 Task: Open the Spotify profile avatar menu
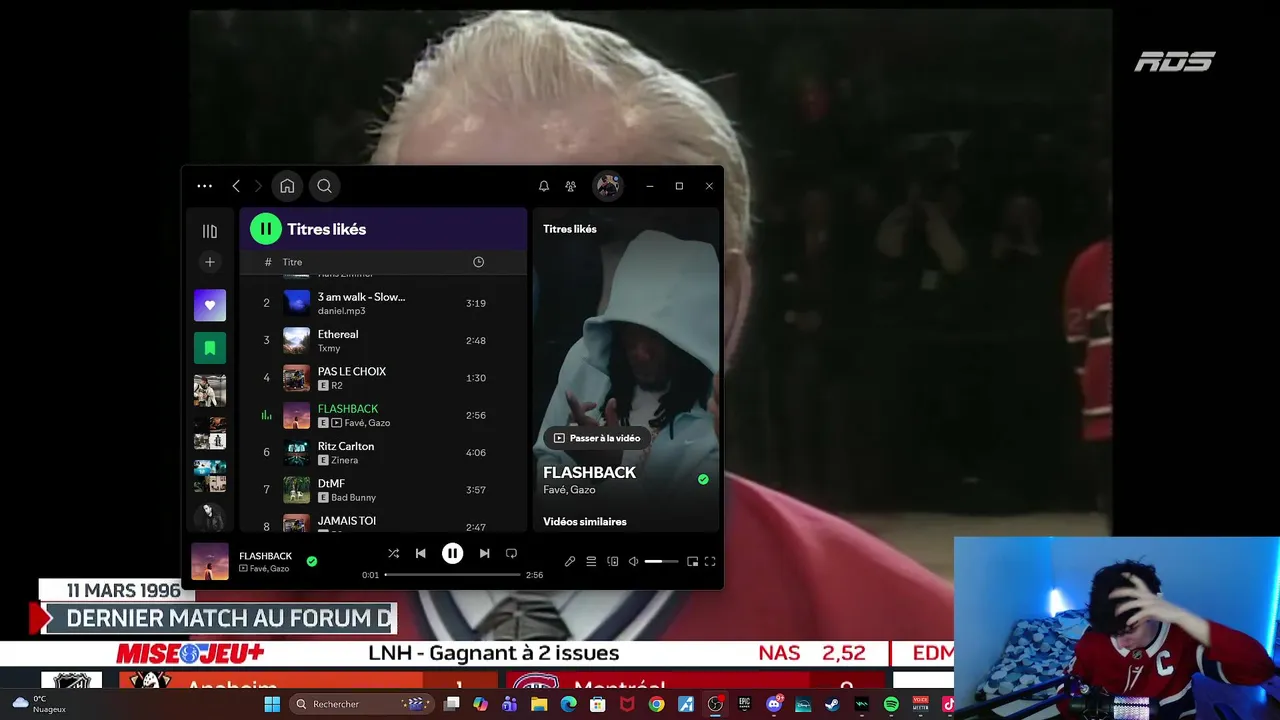pos(608,186)
